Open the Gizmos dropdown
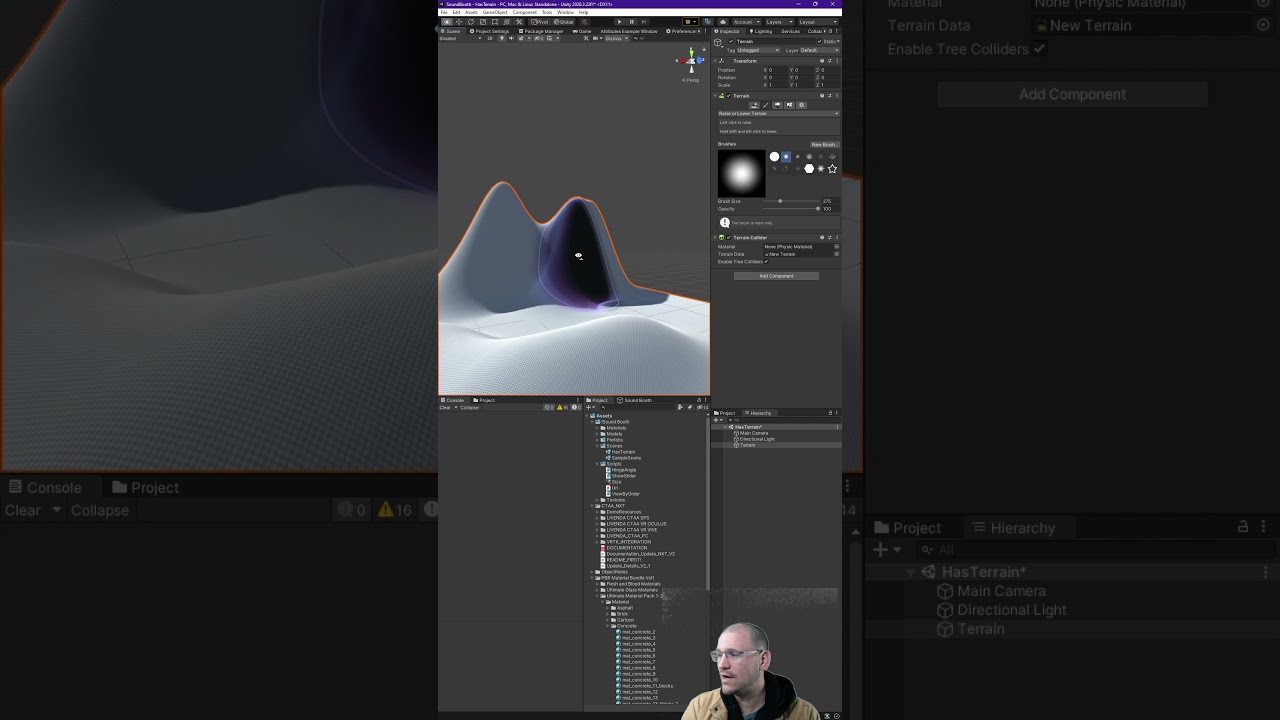This screenshot has height=720, width=1280. coord(617,38)
